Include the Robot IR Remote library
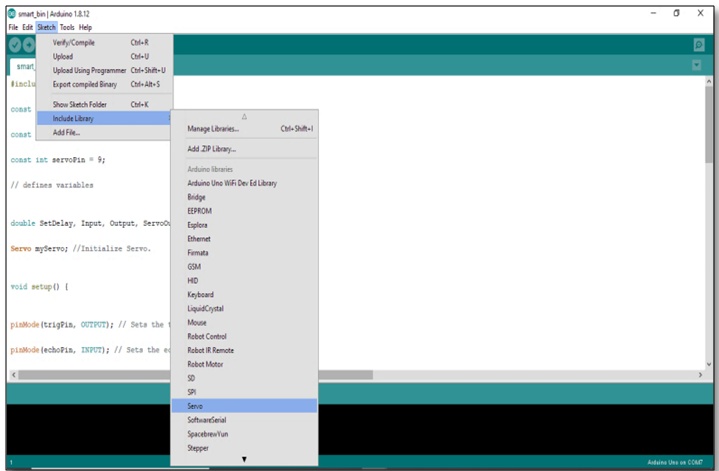The image size is (719, 471). click(244, 350)
